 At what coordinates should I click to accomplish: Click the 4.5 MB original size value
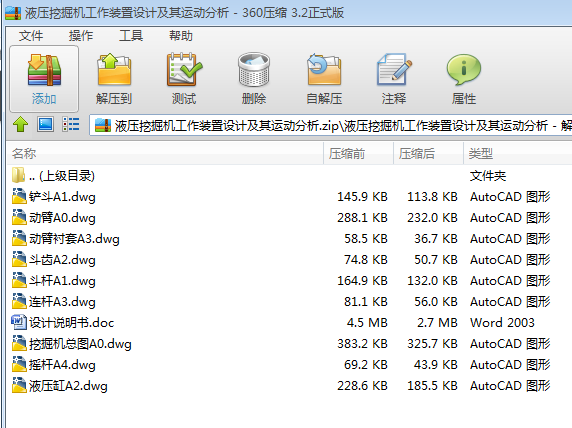pos(367,323)
